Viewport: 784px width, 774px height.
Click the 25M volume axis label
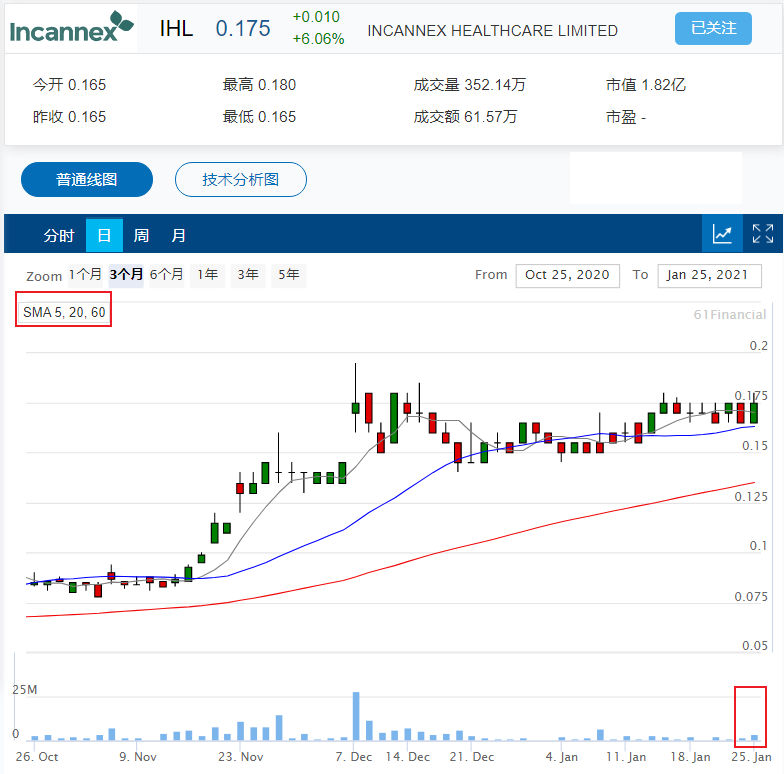(x=24, y=690)
